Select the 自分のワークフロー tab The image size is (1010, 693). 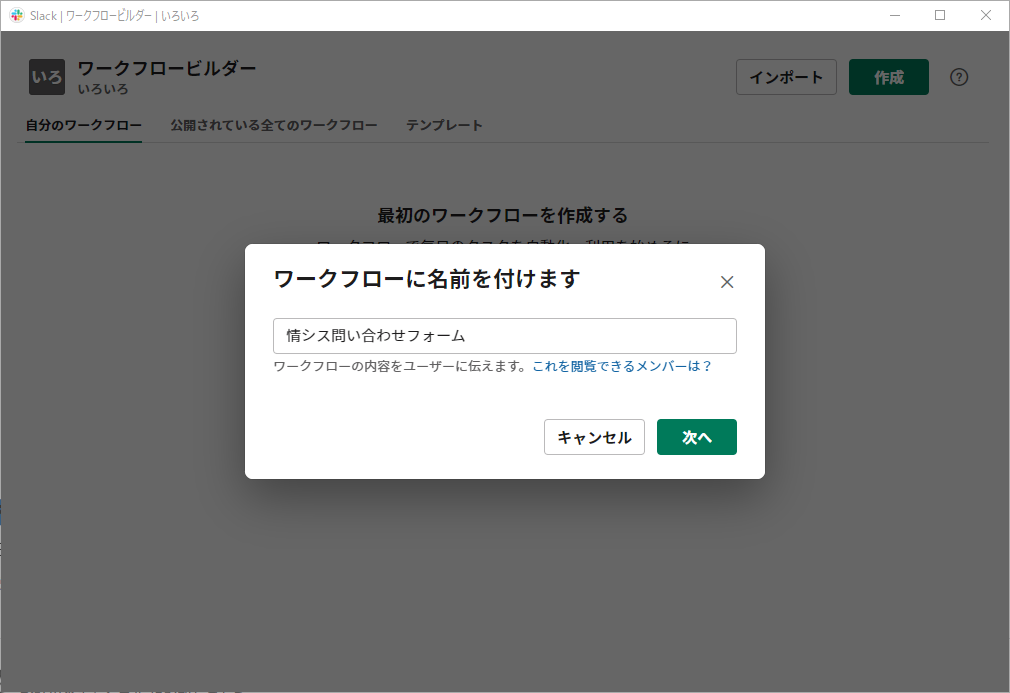click(83, 125)
